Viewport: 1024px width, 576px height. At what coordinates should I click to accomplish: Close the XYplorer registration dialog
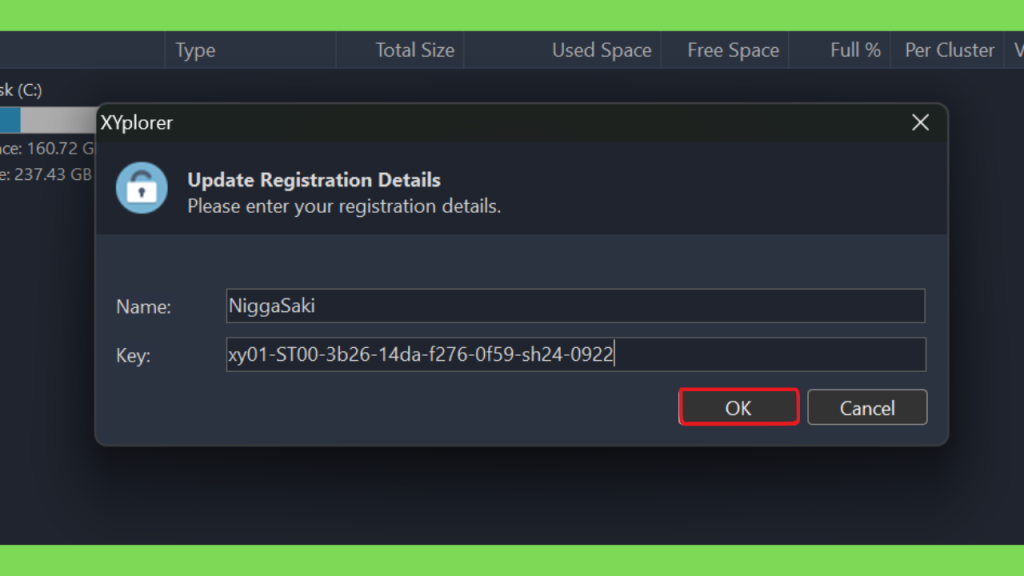point(920,122)
